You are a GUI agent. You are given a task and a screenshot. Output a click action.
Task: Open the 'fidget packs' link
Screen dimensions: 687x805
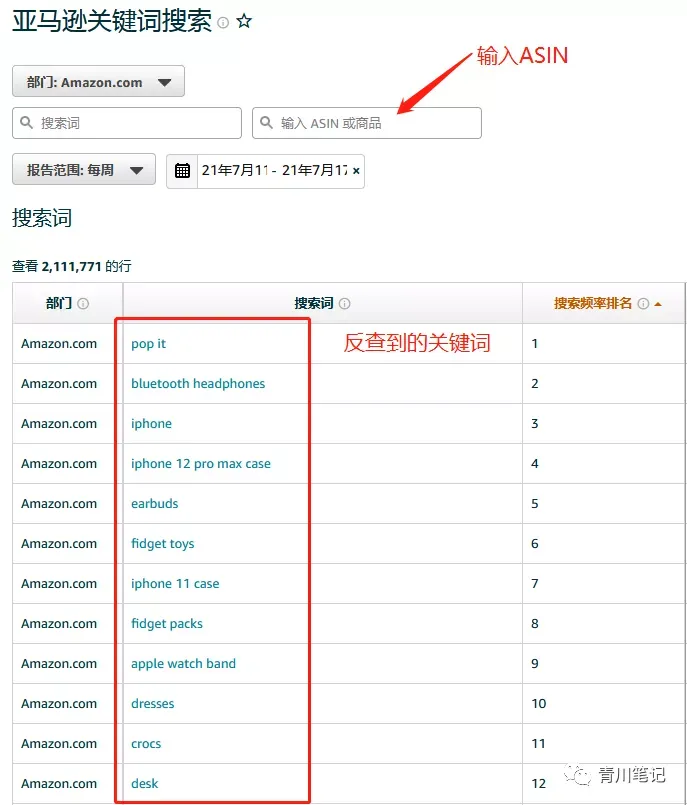point(167,624)
